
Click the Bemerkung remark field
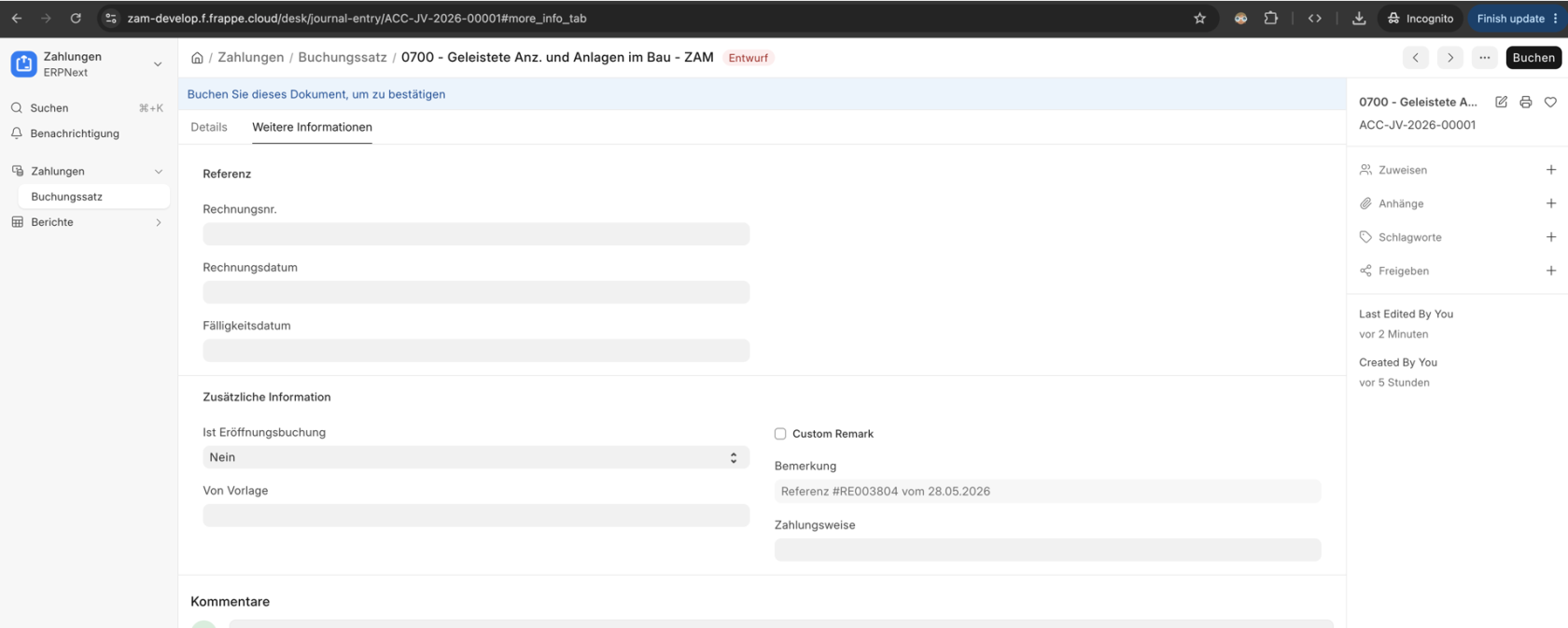coord(1047,492)
